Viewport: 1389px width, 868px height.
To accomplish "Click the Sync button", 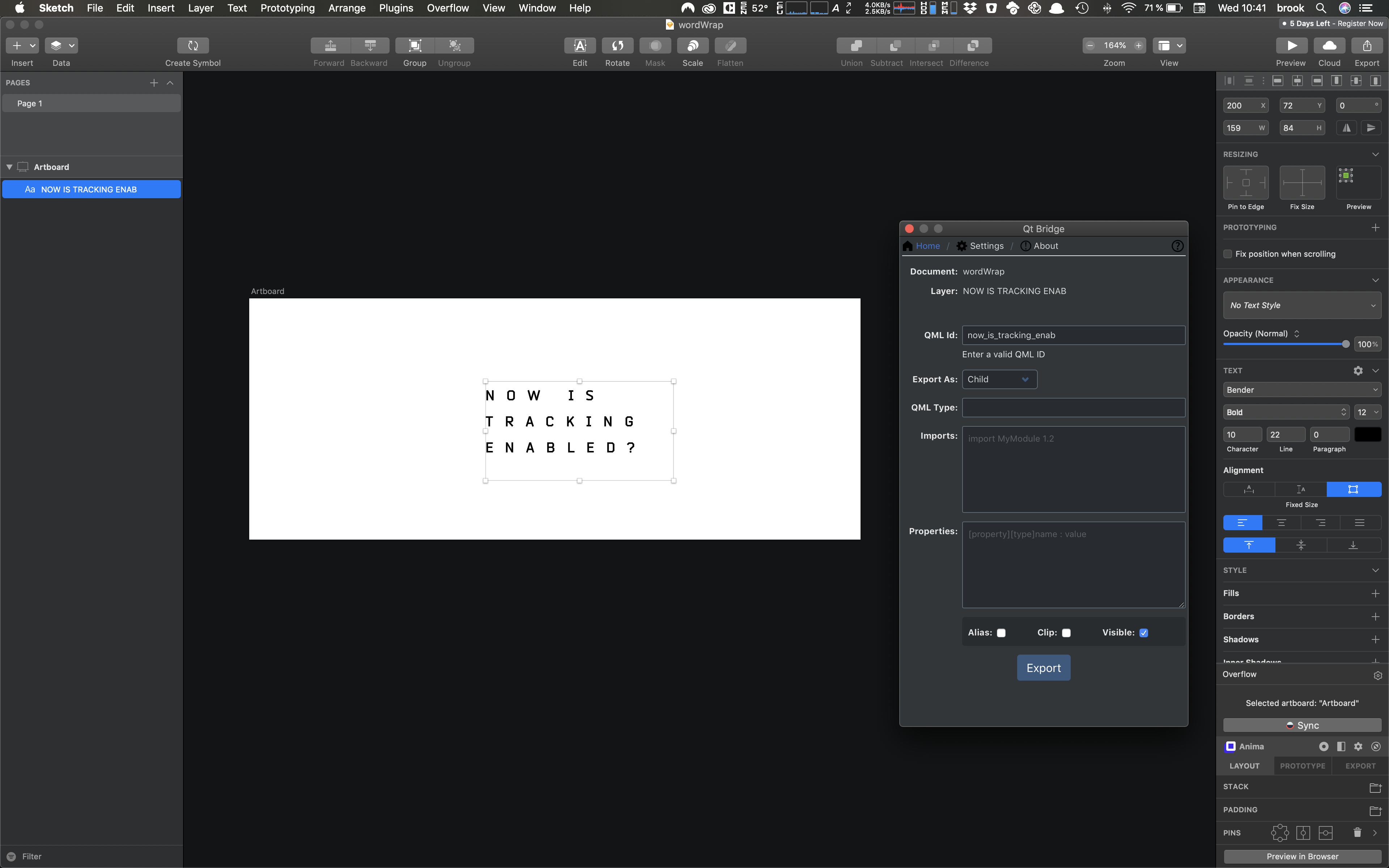I will pyautogui.click(x=1302, y=726).
